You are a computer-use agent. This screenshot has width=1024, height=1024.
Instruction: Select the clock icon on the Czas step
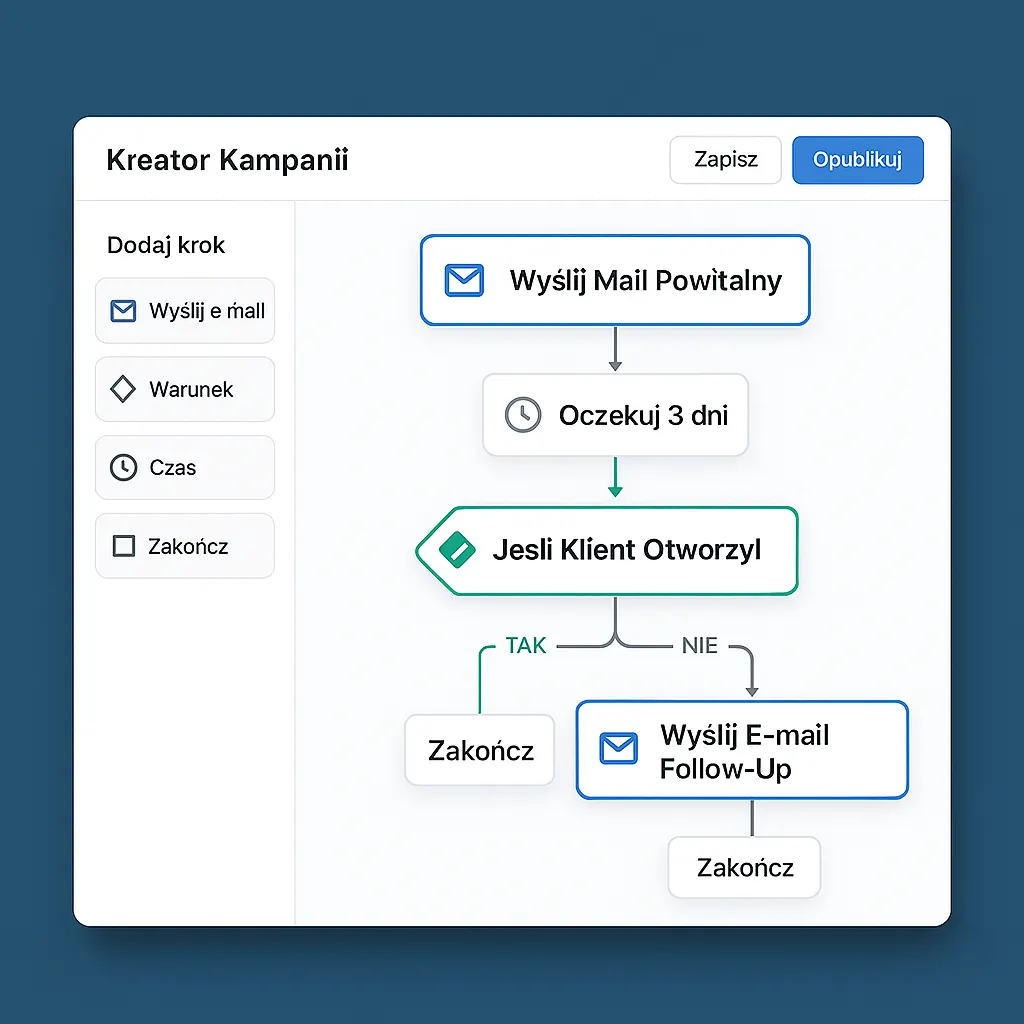click(x=122, y=467)
